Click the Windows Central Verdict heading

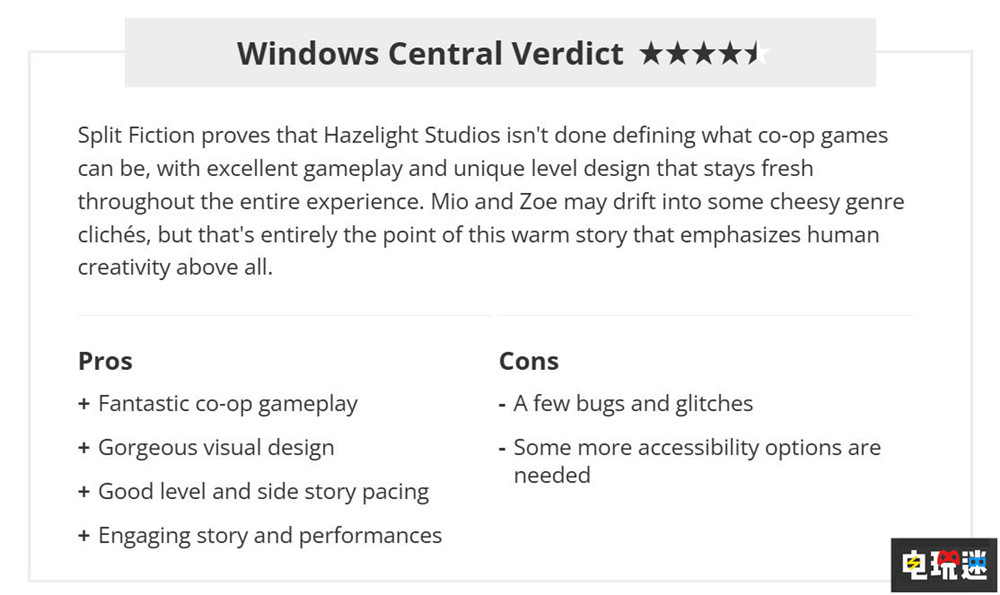point(430,53)
